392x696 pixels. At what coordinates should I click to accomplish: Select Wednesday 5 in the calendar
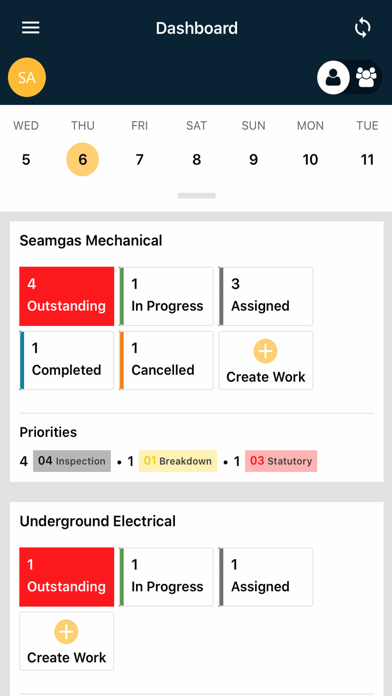(26, 159)
